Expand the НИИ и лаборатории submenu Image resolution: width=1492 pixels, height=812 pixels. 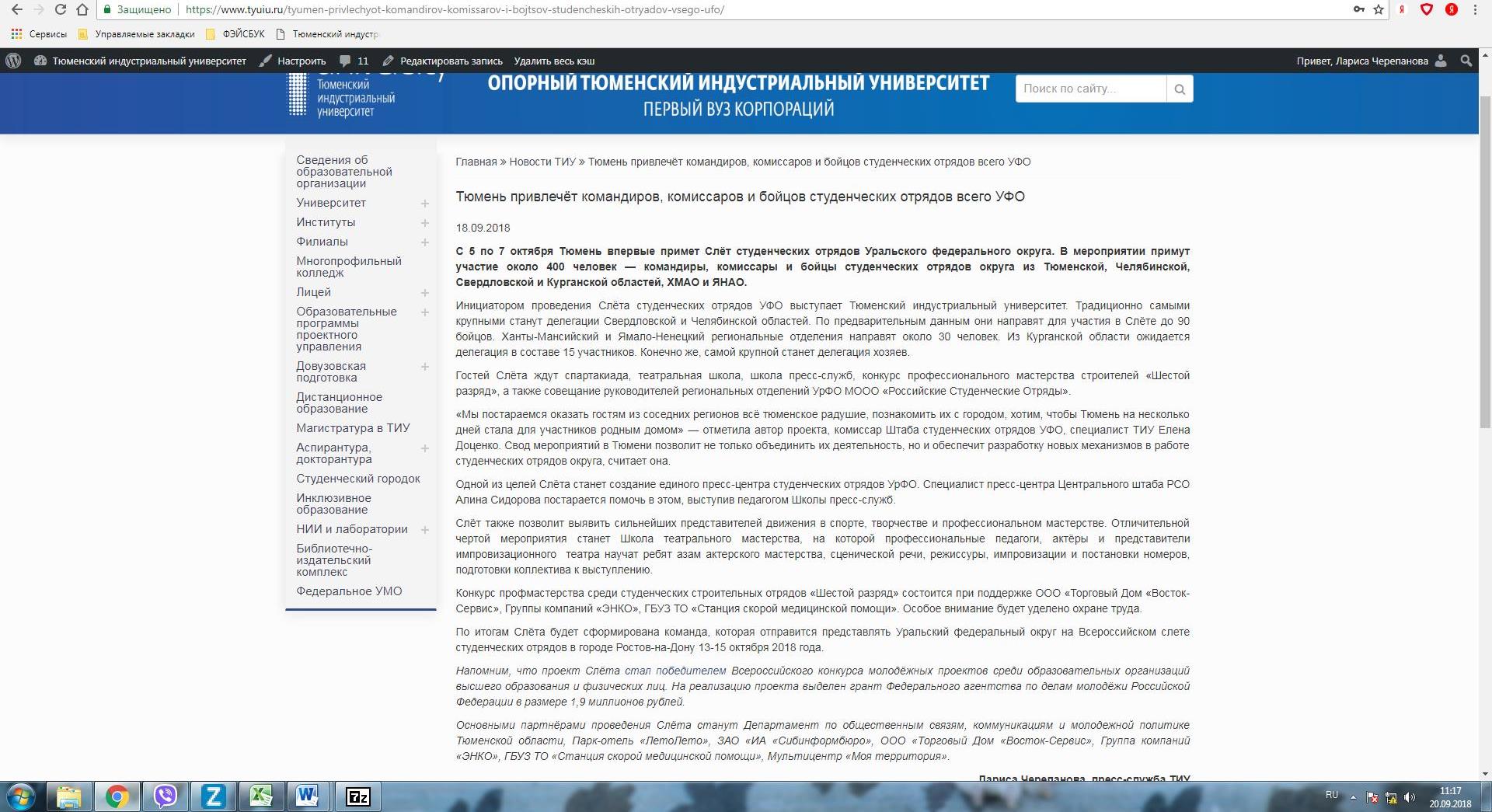[425, 530]
